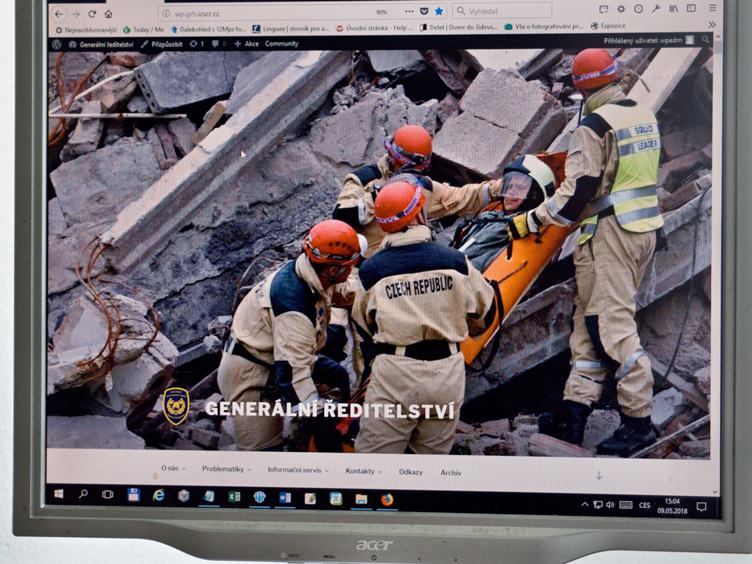Open the Archiv menu item
This screenshot has height=564, width=752.
[451, 473]
